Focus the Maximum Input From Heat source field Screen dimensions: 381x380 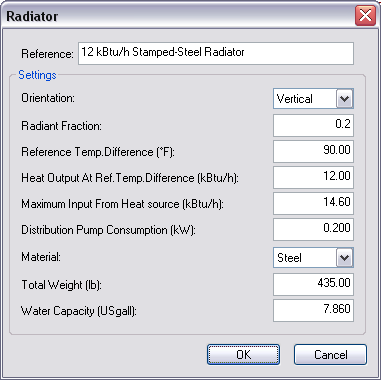(x=313, y=203)
